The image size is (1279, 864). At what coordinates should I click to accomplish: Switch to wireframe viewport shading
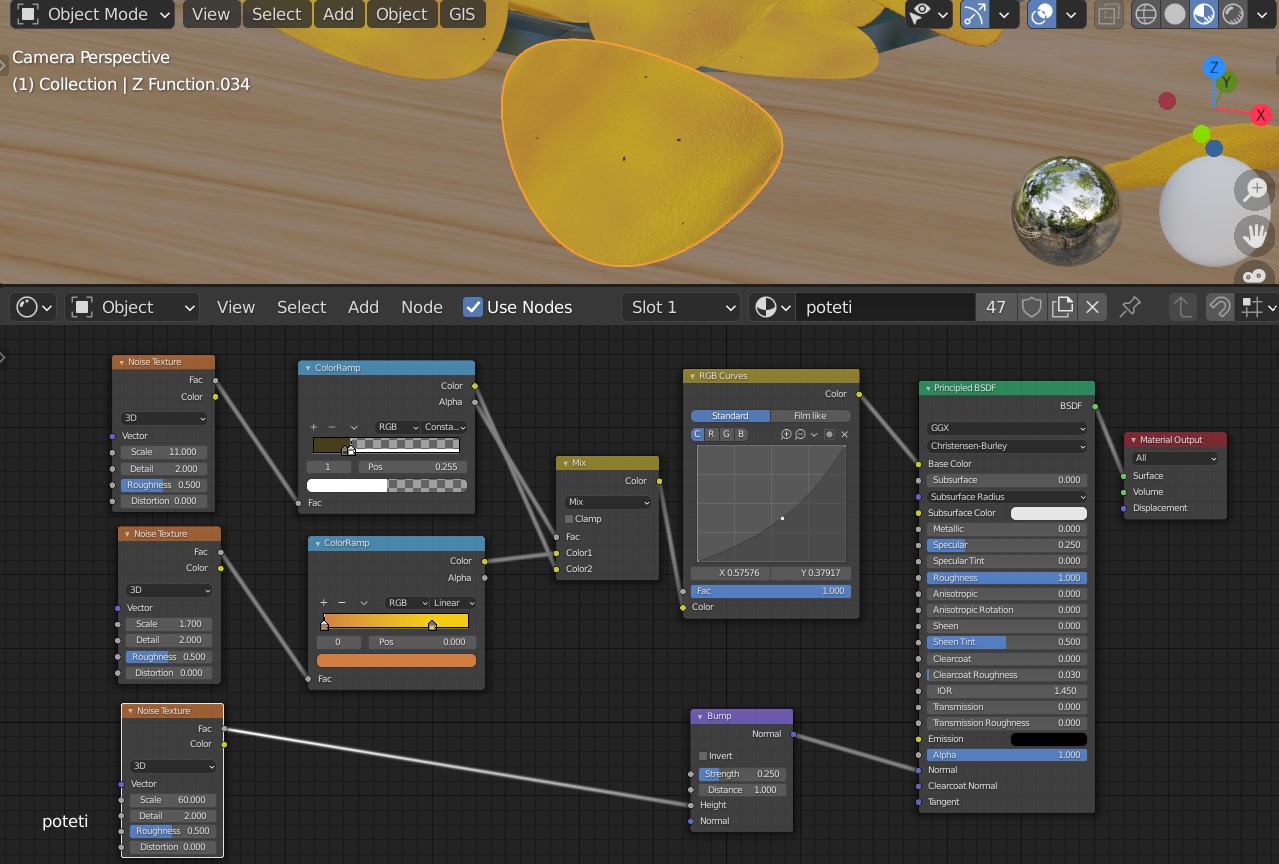[1145, 14]
